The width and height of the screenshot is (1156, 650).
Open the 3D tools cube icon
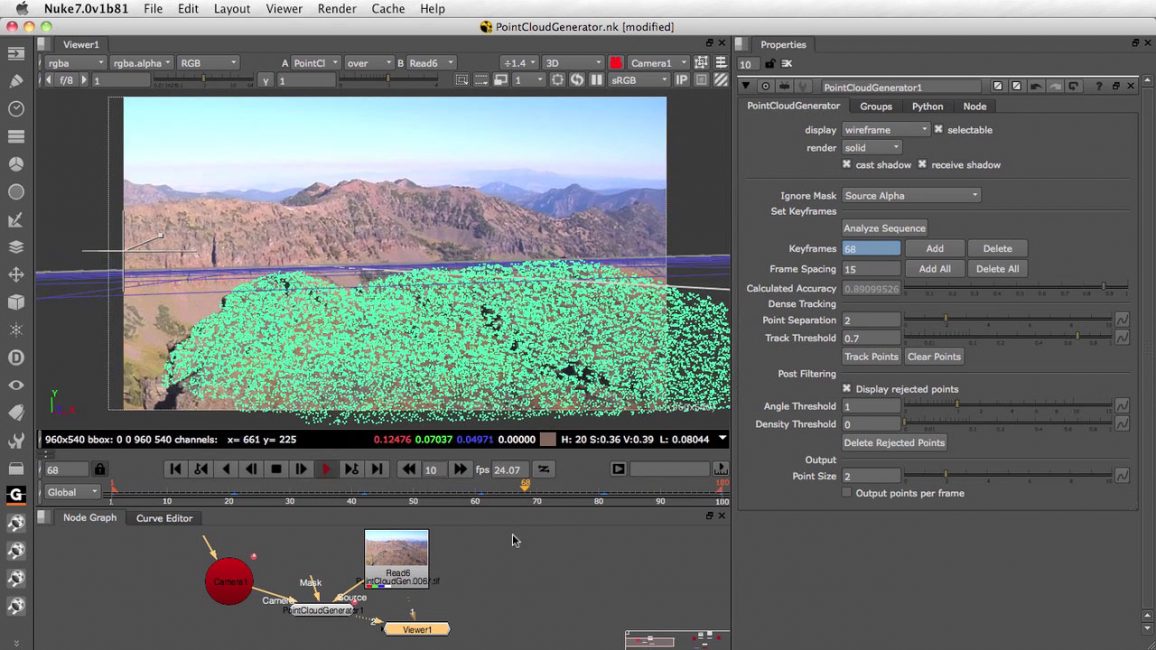15,302
